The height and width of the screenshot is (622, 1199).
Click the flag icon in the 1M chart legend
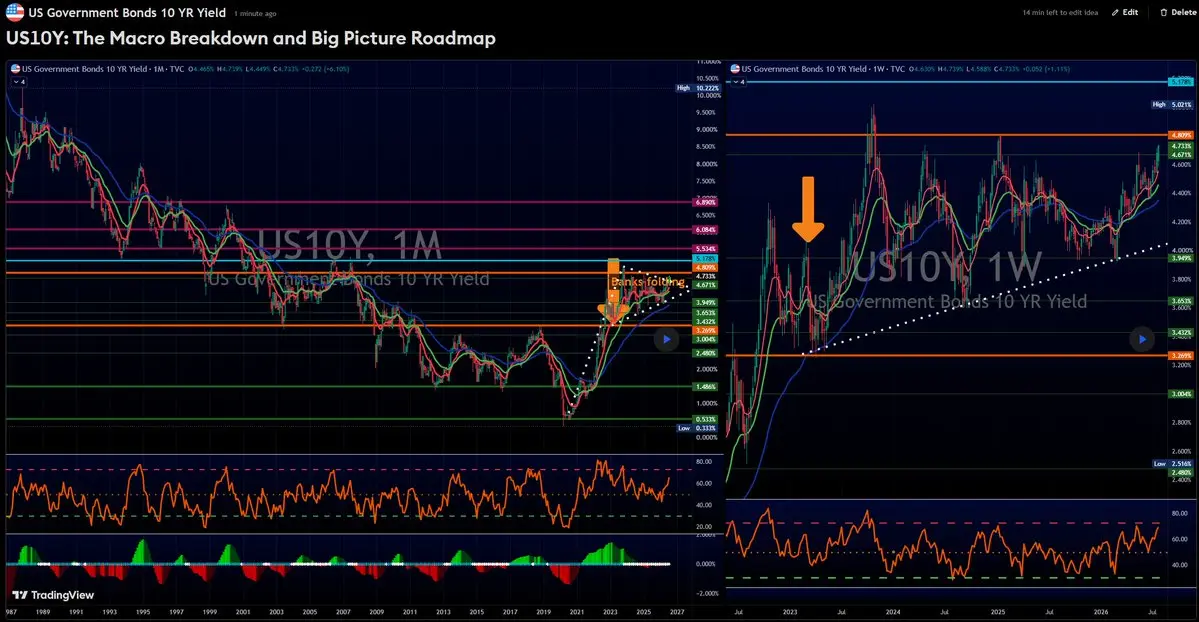point(15,69)
